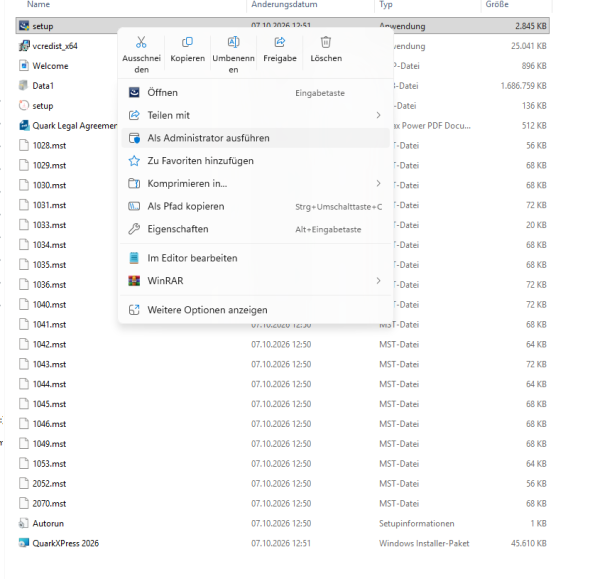Image resolution: width=600 pixels, height=579 pixels.
Task: Select the 1033.mst file
Action: click(x=49, y=225)
